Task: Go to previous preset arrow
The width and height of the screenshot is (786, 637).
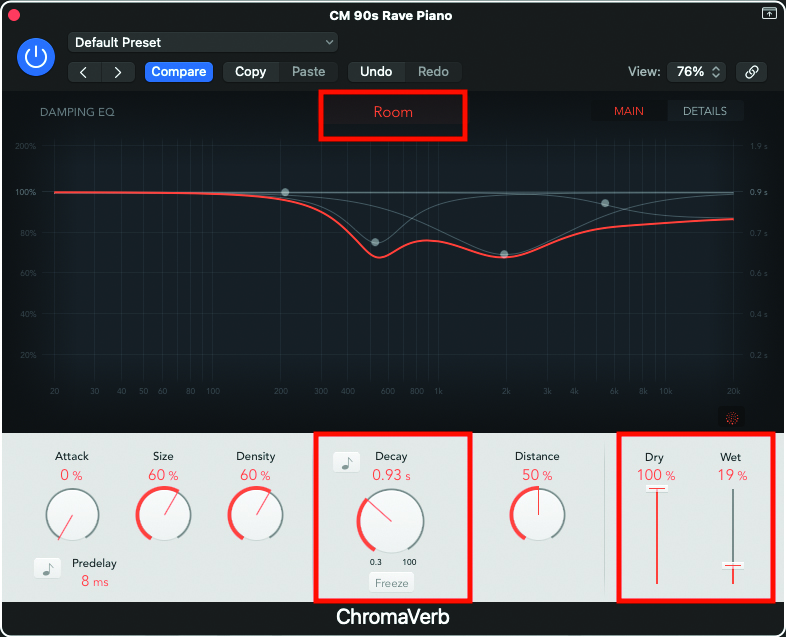Action: click(85, 72)
